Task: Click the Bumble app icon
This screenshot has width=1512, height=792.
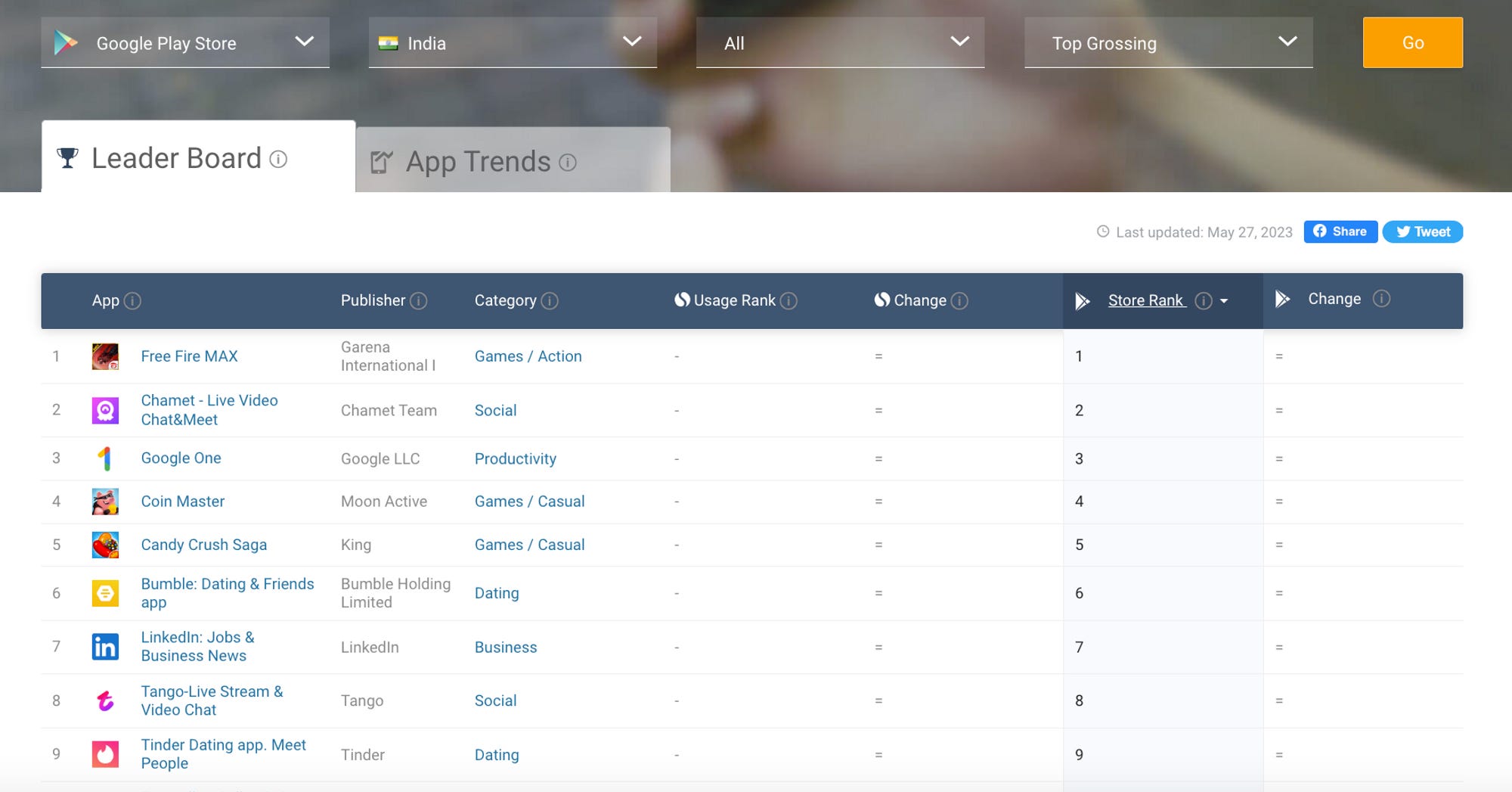Action: (x=105, y=593)
